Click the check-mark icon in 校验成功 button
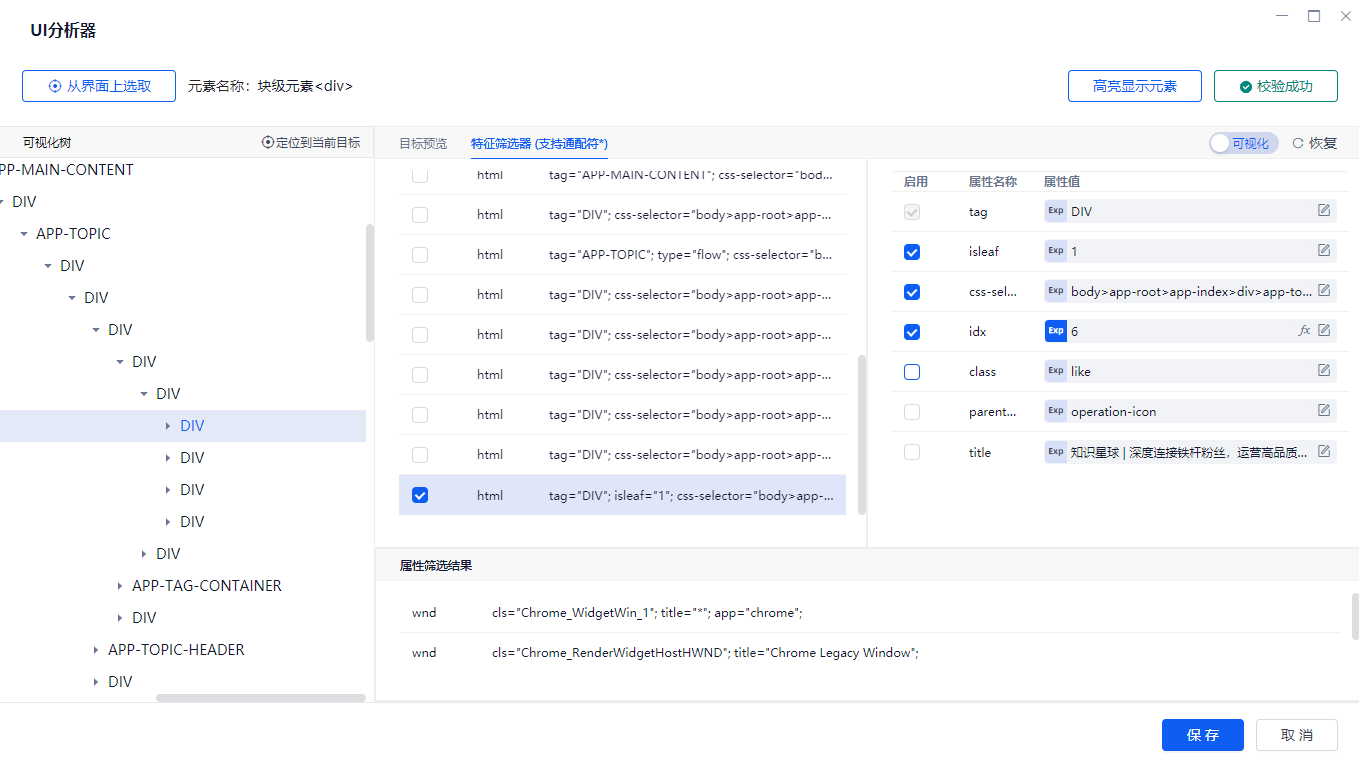The height and width of the screenshot is (764, 1359). pyautogui.click(x=1245, y=86)
